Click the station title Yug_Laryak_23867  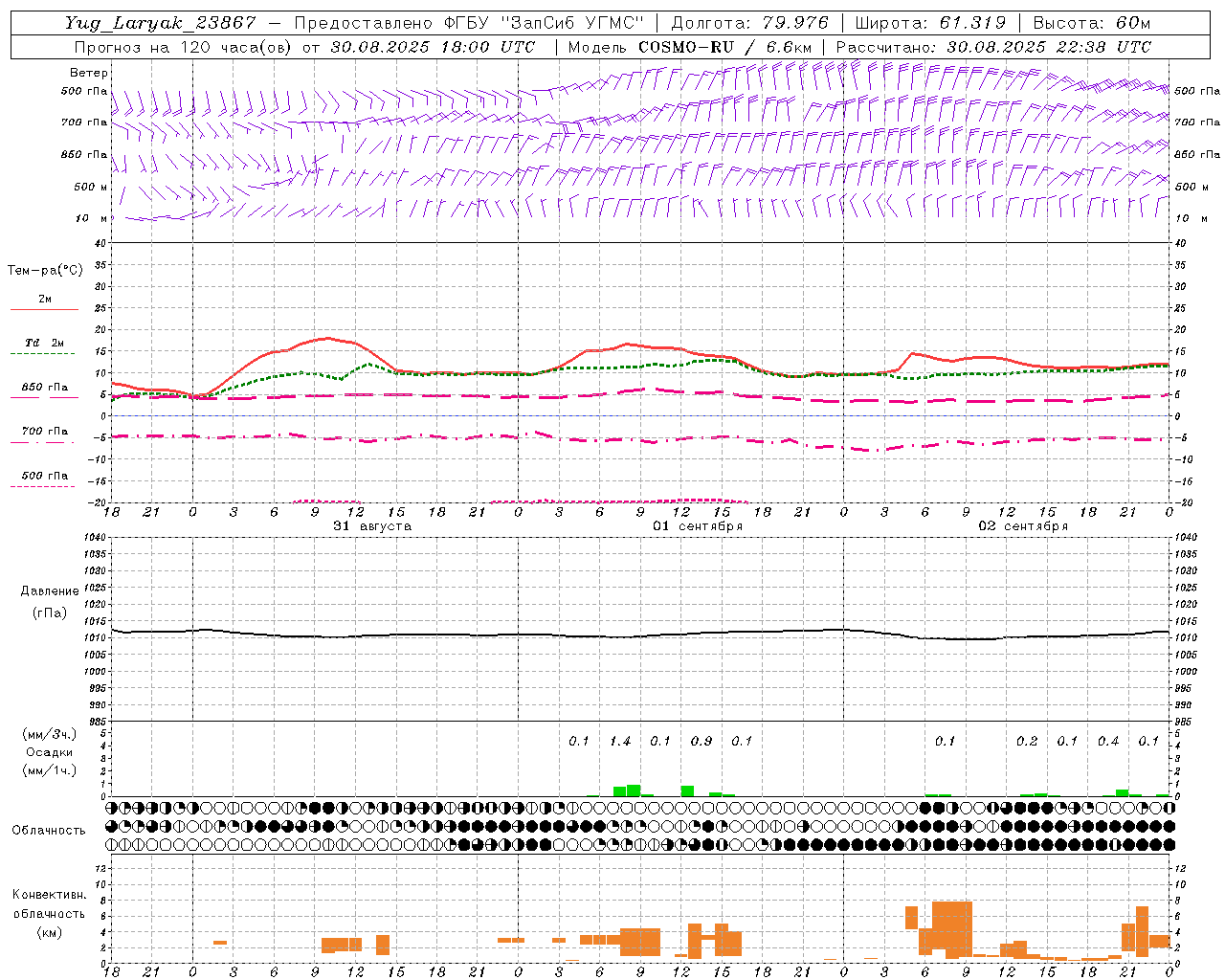(x=161, y=23)
